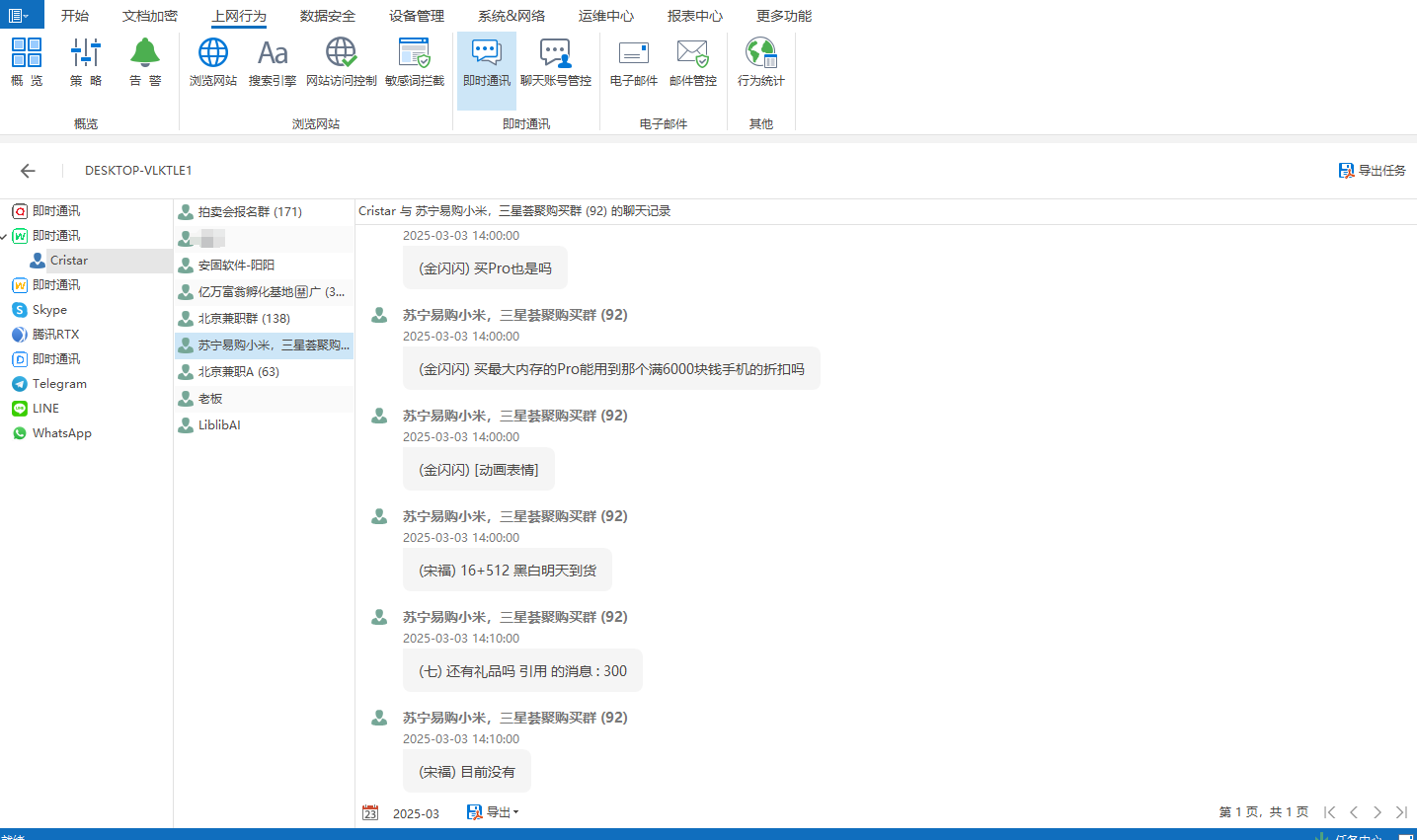Viewport: 1417px width, 840px height.
Task: Open the 报表中心 tab
Action: point(694,16)
